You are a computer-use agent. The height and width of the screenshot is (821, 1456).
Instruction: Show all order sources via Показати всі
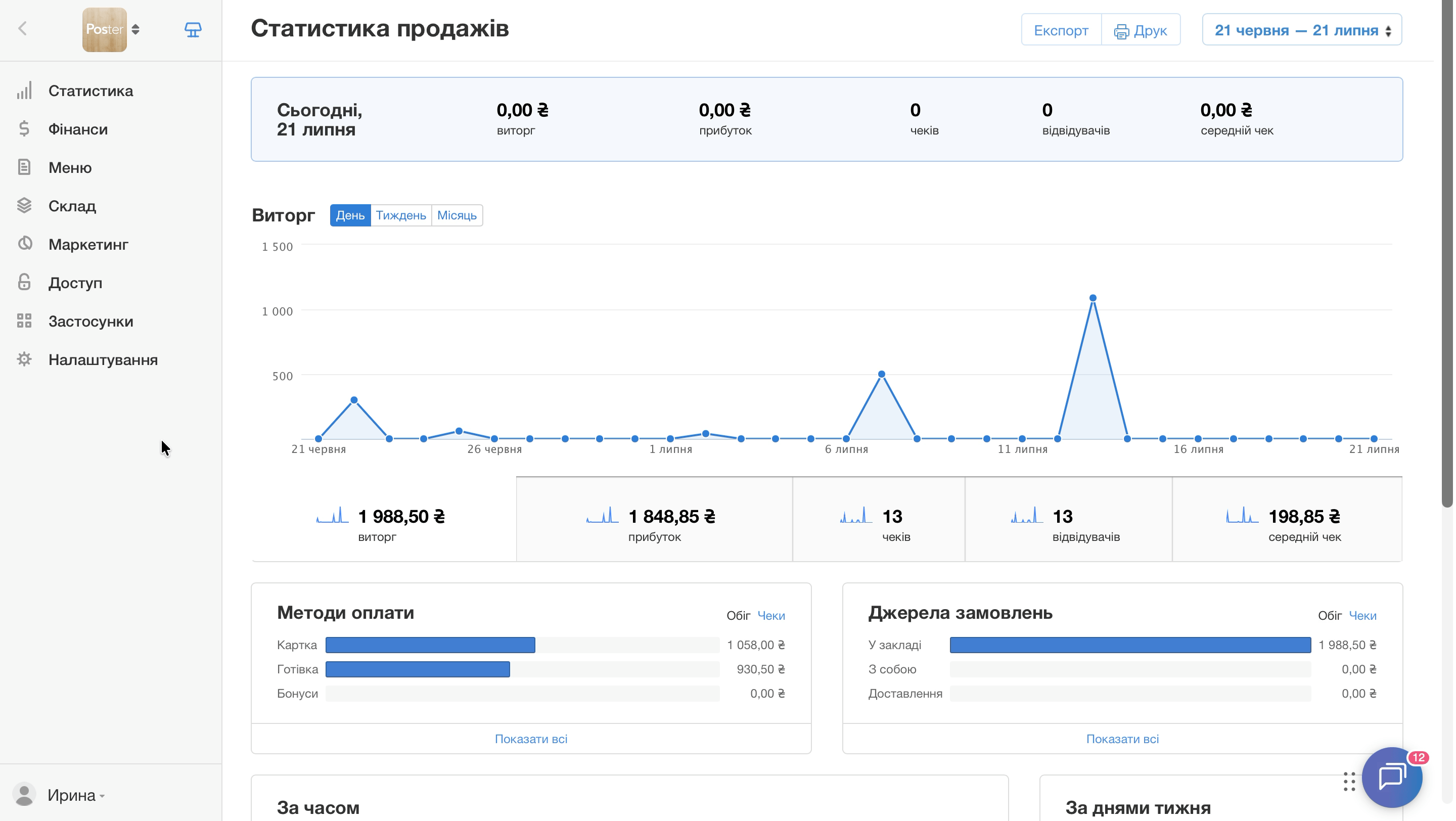pyautogui.click(x=1122, y=739)
